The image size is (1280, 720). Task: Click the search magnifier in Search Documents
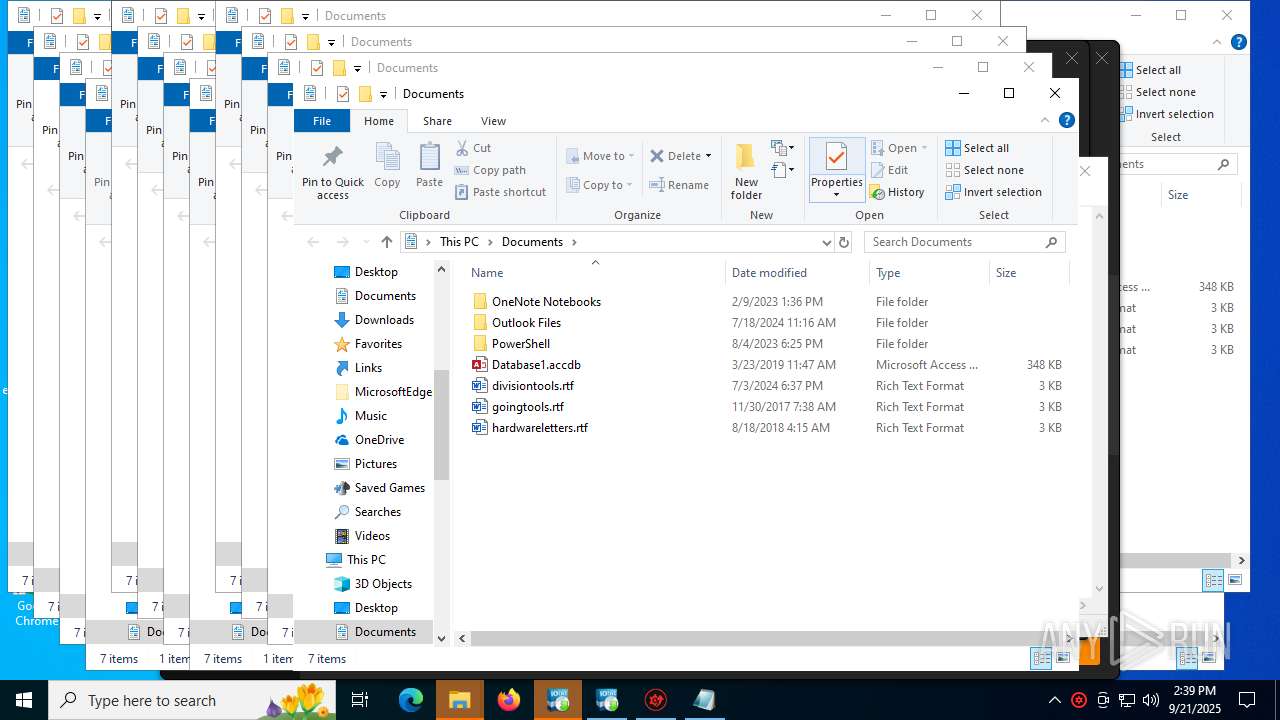click(1051, 242)
